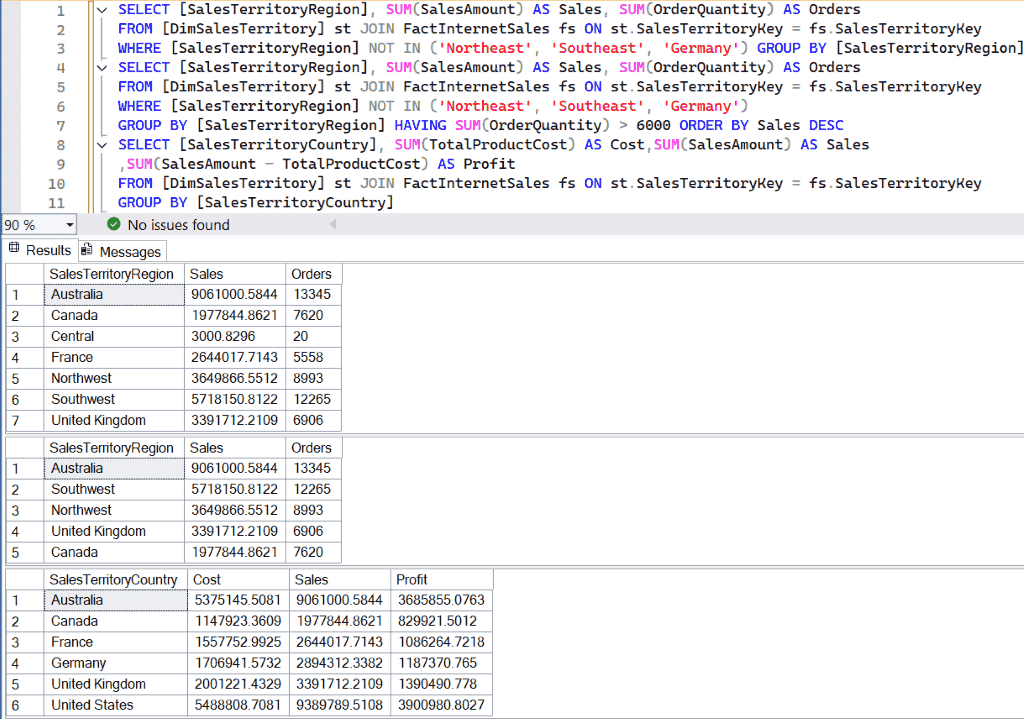Click line number 10 in the editor margin
This screenshot has height=719, width=1024.
tap(55, 182)
